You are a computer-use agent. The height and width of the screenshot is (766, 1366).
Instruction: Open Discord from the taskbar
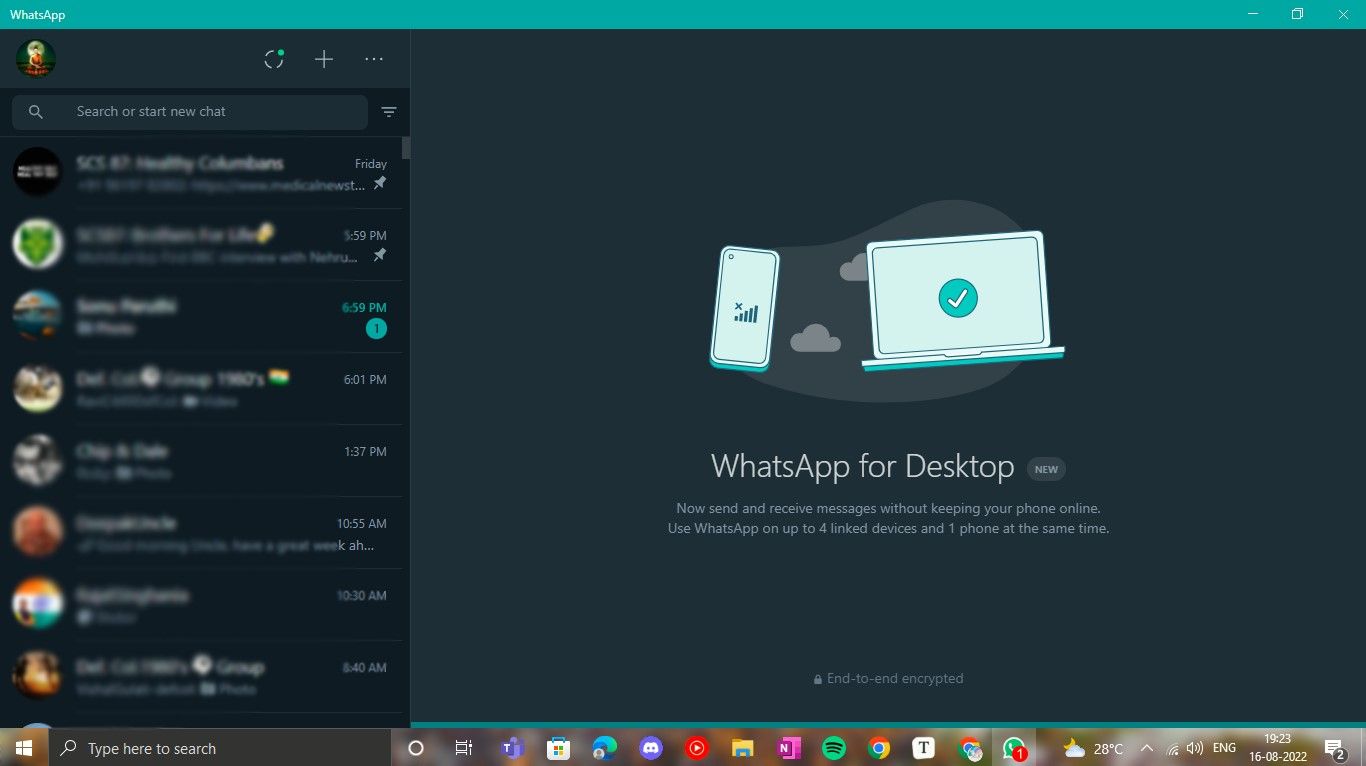tap(651, 748)
